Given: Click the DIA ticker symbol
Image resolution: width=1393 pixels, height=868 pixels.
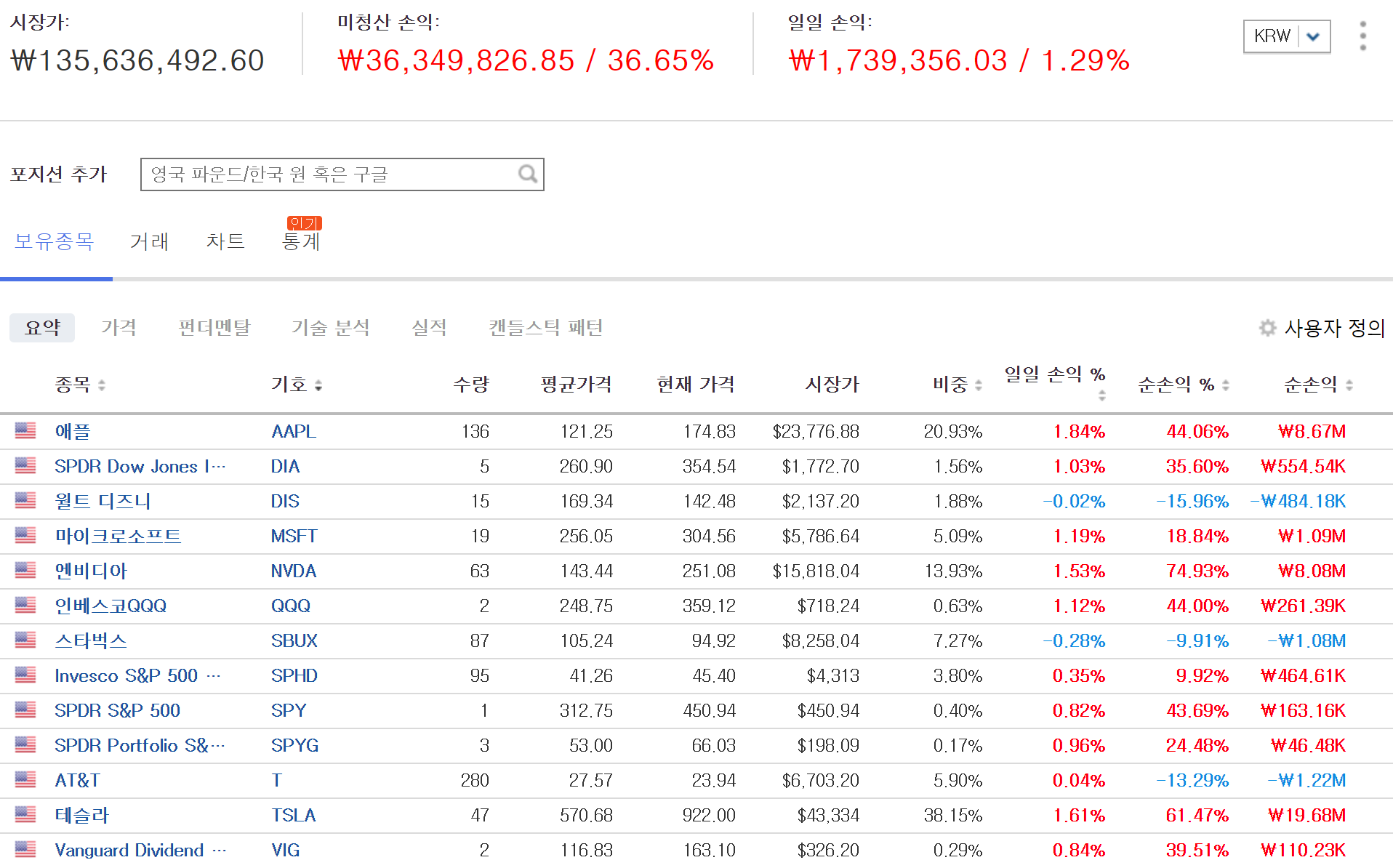Looking at the screenshot, I should coord(285,466).
